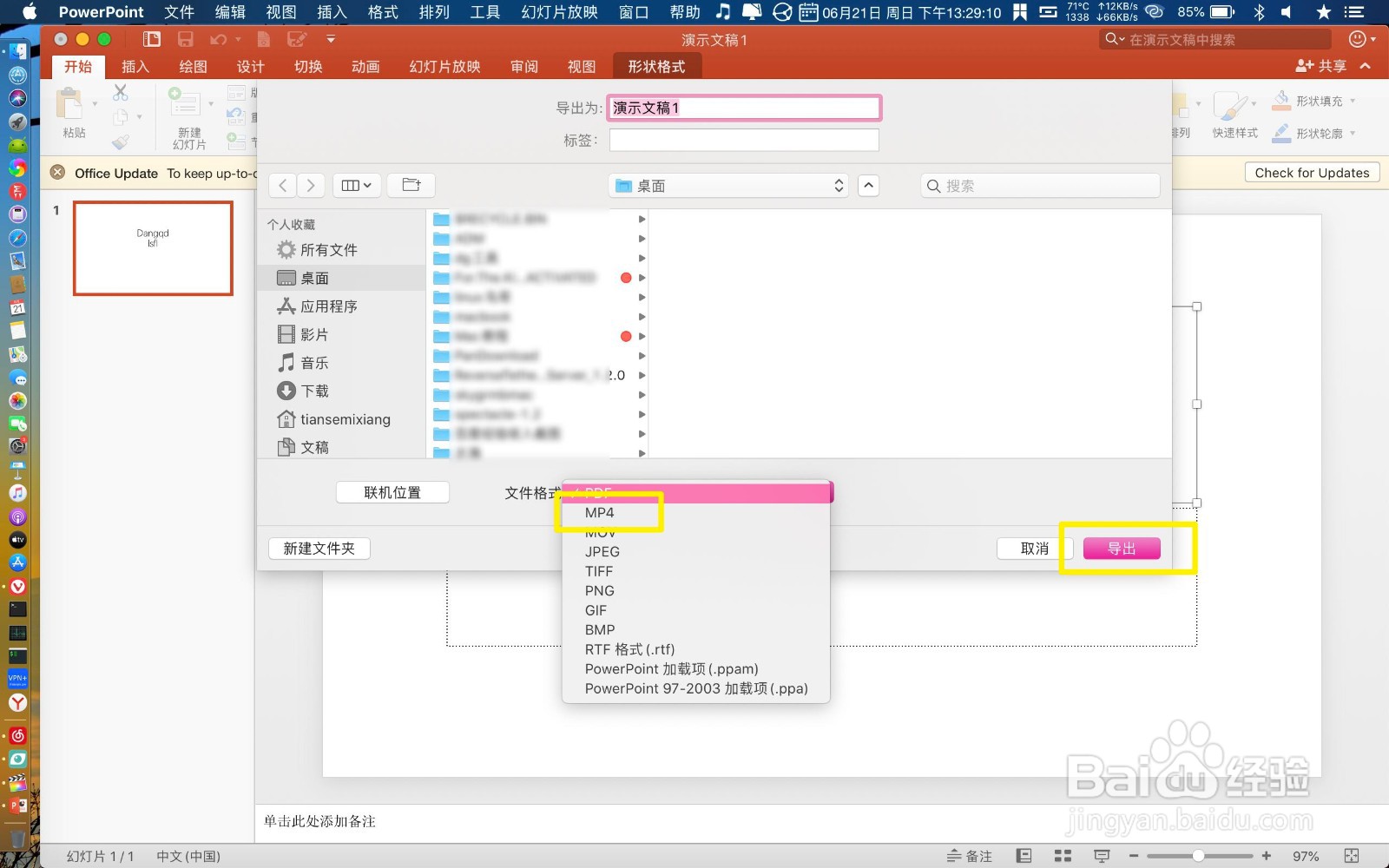Viewport: 1389px width, 868px height.
Task: Open the 桌面 location dropdown
Action: click(x=727, y=185)
